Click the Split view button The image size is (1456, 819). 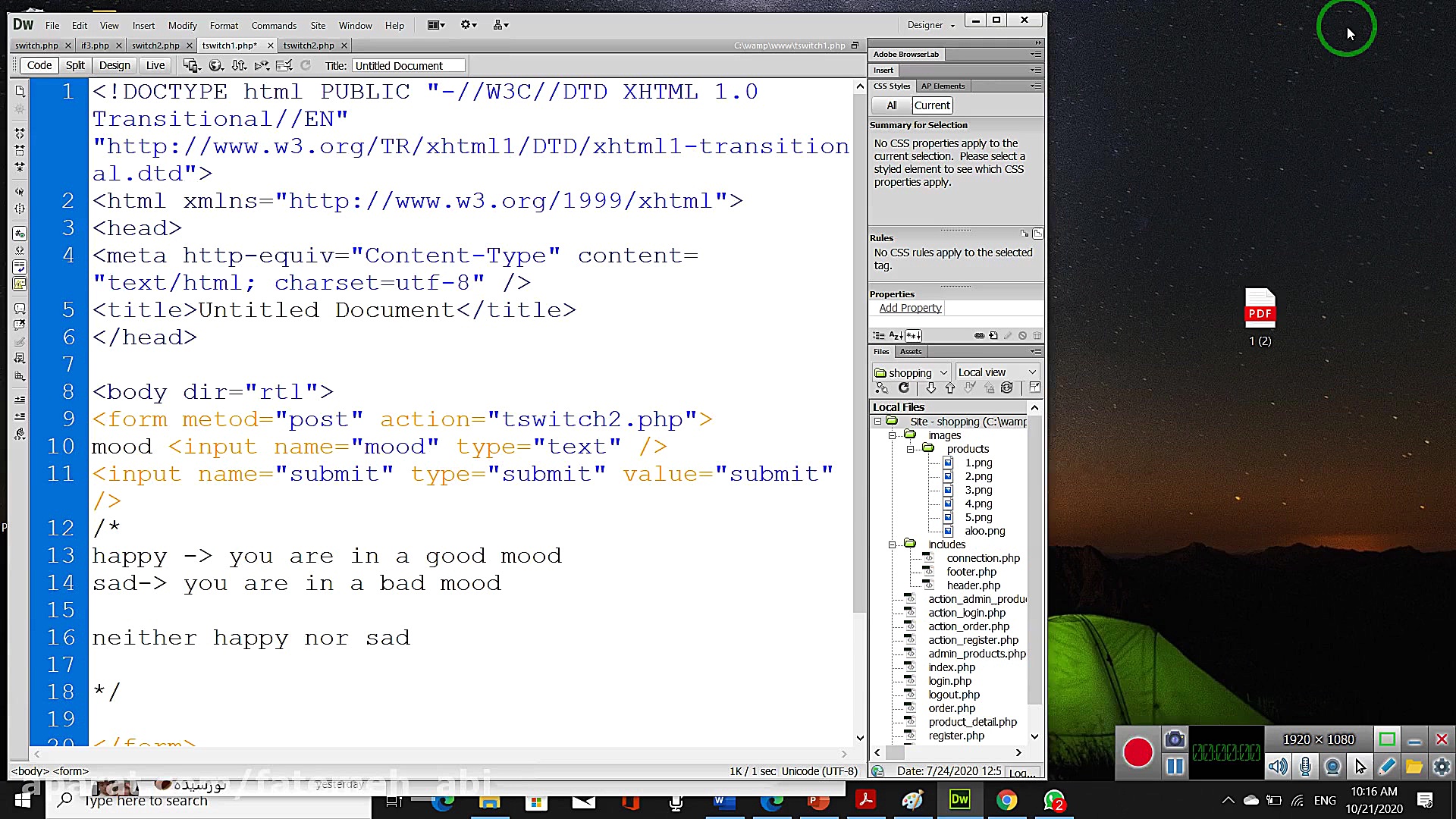pyautogui.click(x=75, y=65)
